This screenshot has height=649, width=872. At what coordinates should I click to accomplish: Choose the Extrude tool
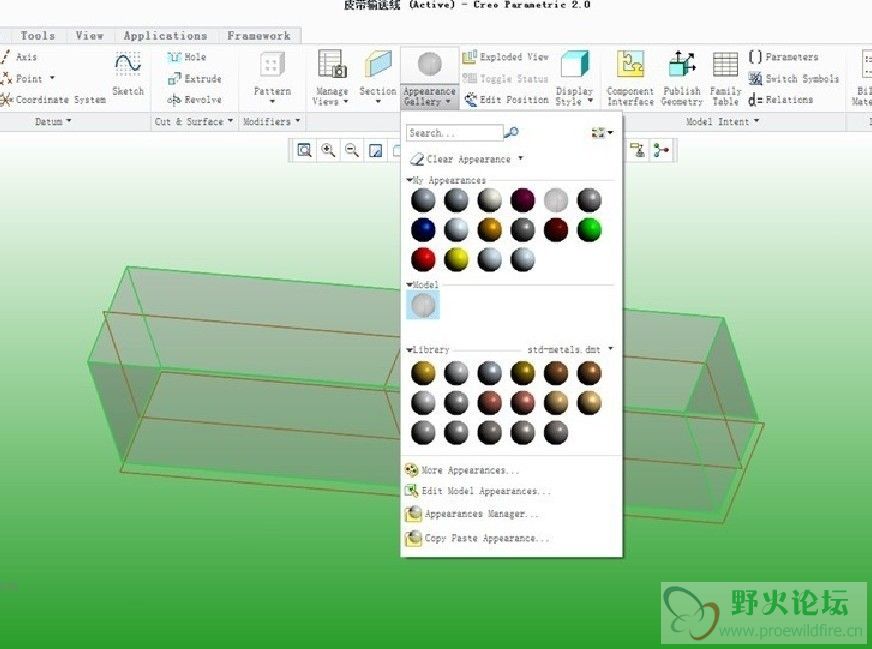click(195, 79)
